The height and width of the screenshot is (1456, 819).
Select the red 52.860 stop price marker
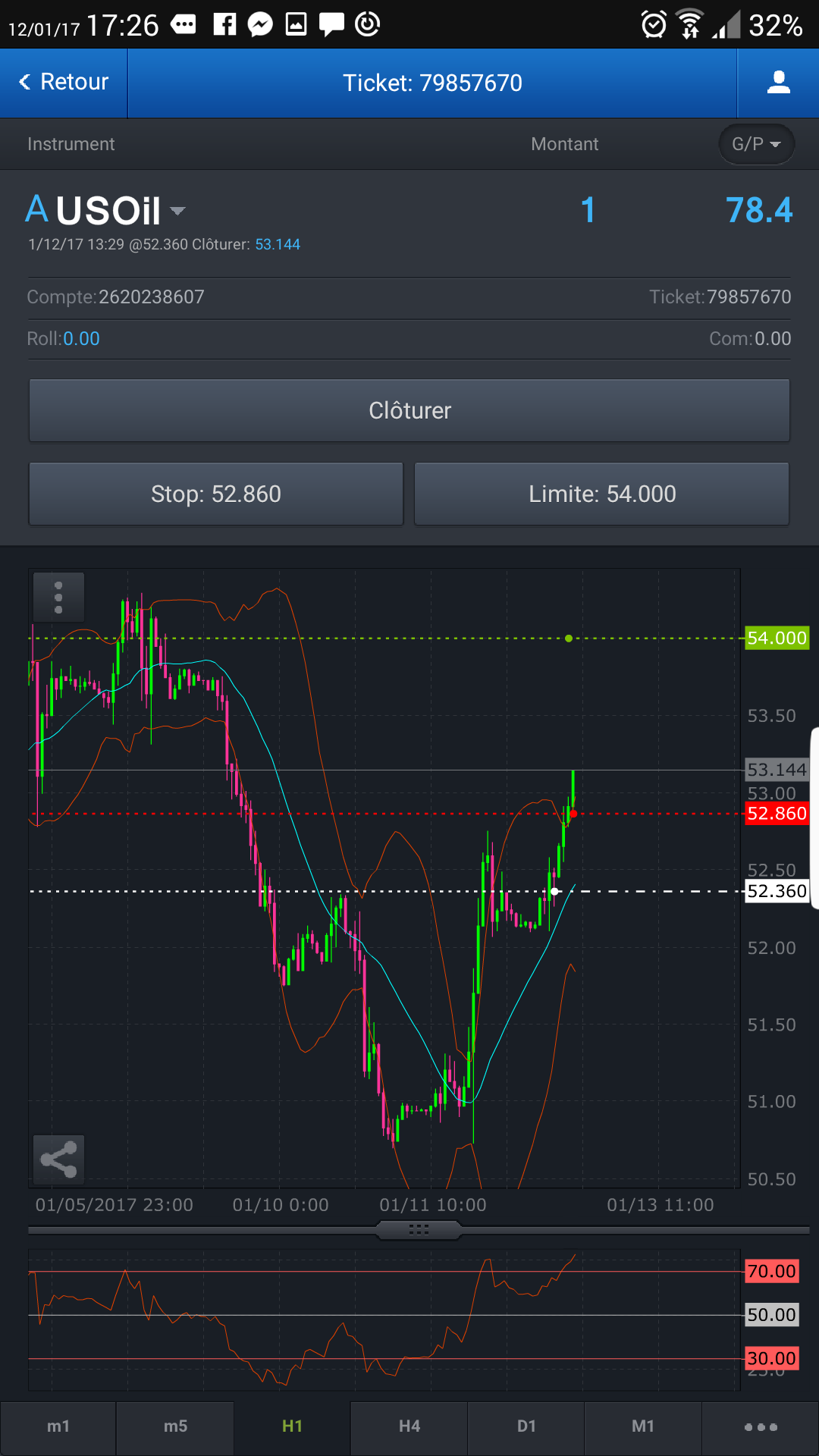click(x=777, y=814)
